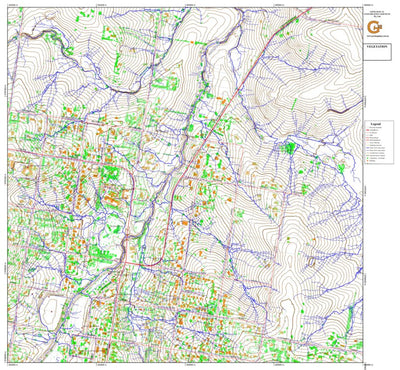Click the orange G logo
Viewport: 400px width, 370px height.
pos(374,26)
